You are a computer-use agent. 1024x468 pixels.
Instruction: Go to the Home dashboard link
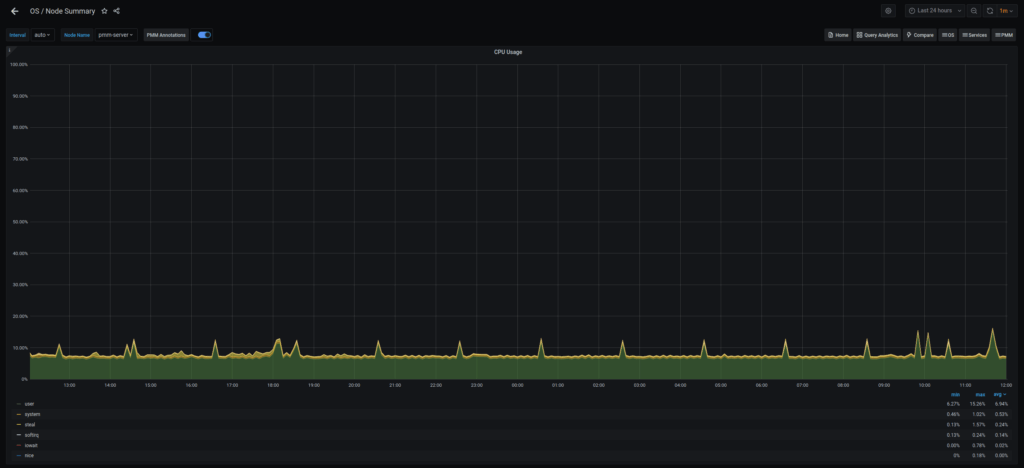point(838,35)
